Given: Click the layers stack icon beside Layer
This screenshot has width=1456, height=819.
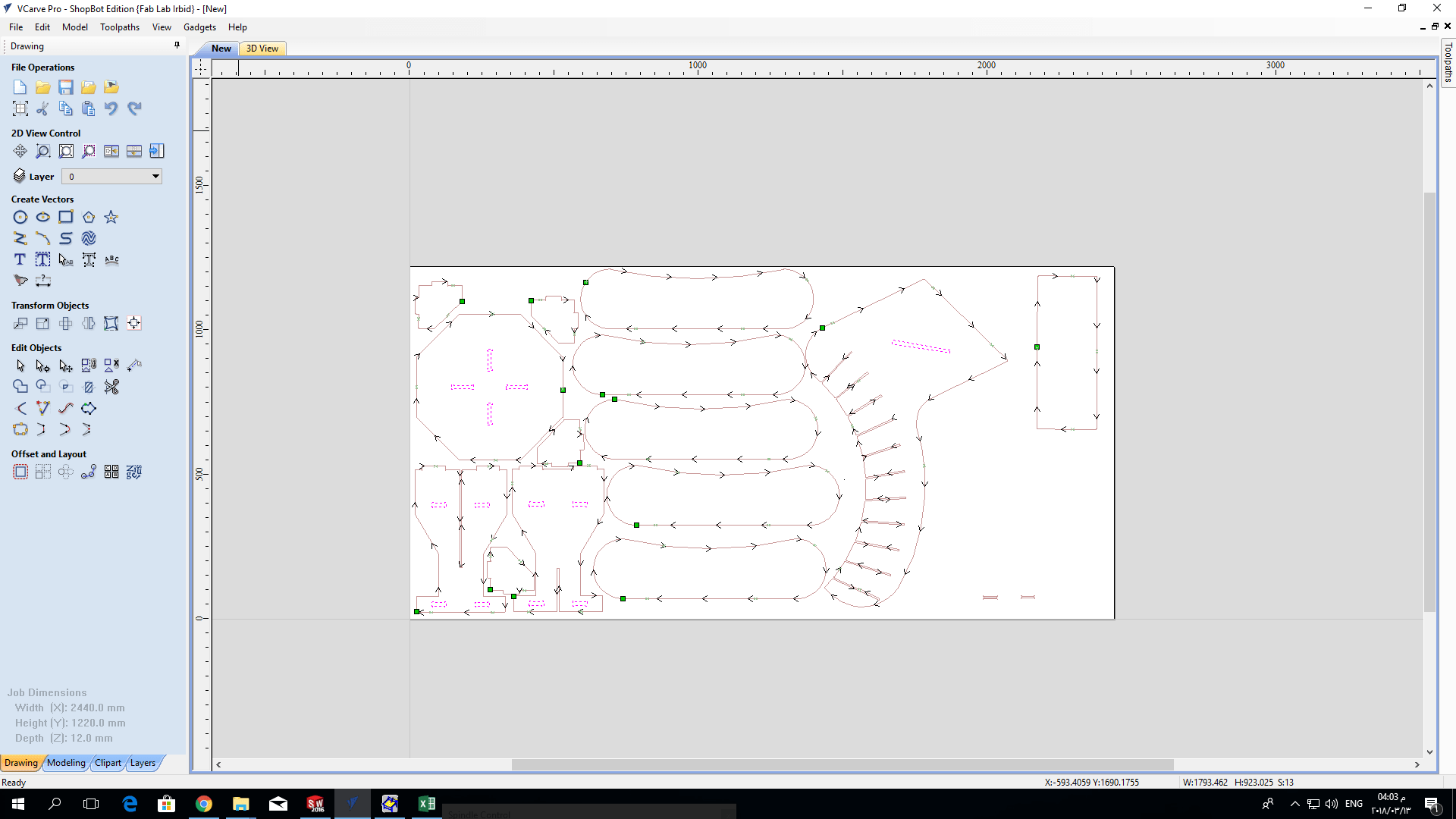Looking at the screenshot, I should point(20,176).
